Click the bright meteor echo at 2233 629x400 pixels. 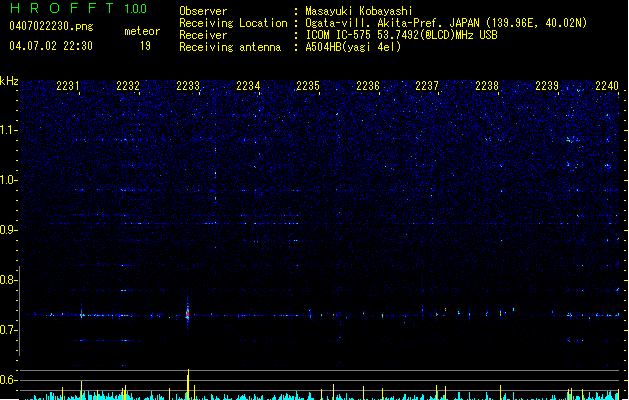pos(187,311)
